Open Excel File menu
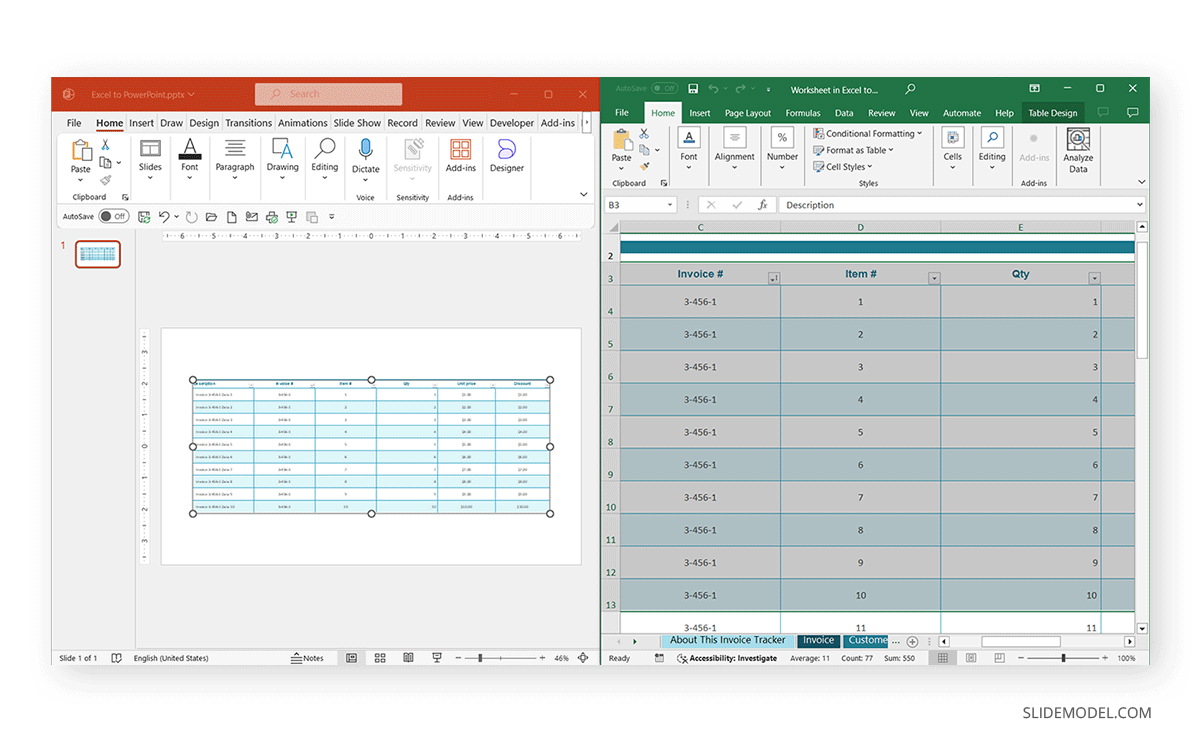Viewport: 1200px width, 743px height. pyautogui.click(x=622, y=113)
